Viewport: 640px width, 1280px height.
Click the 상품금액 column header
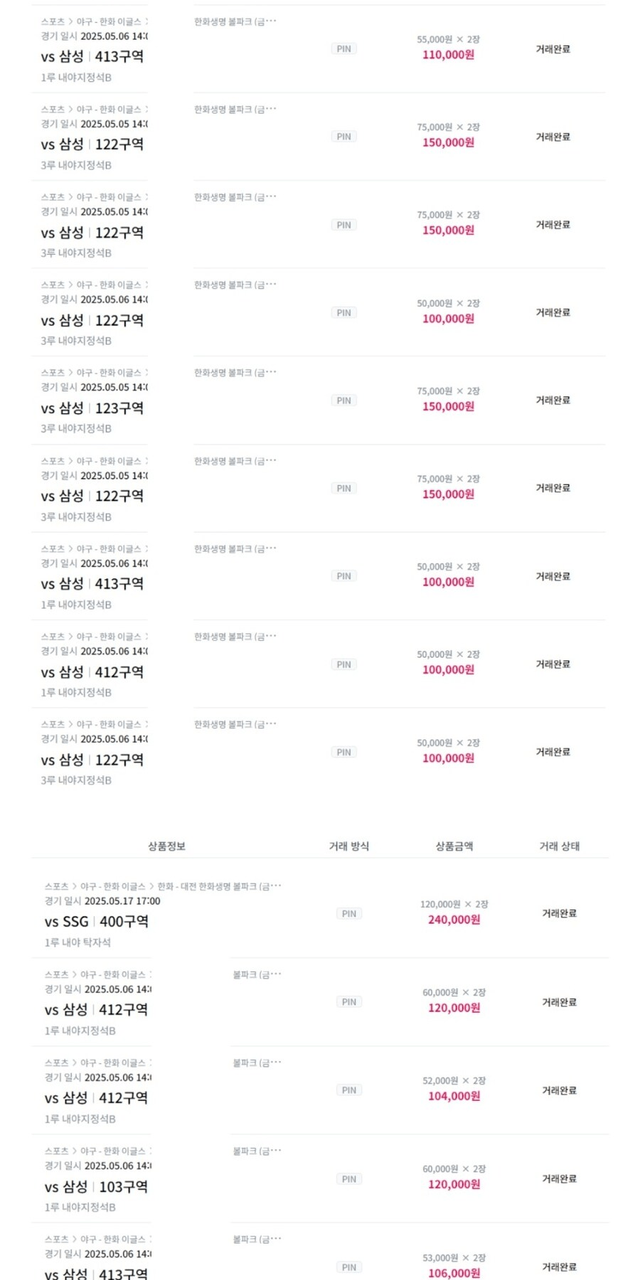[454, 846]
